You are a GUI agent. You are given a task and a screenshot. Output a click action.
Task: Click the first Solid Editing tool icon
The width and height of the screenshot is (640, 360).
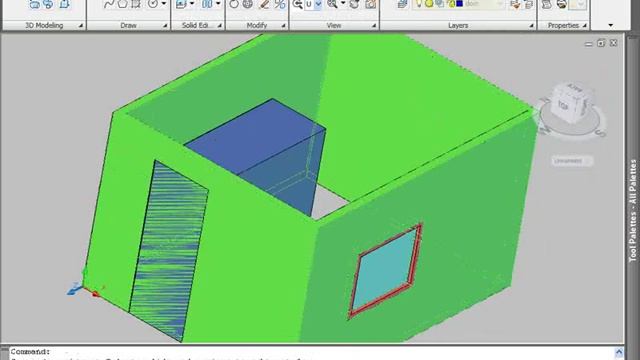click(181, 4)
